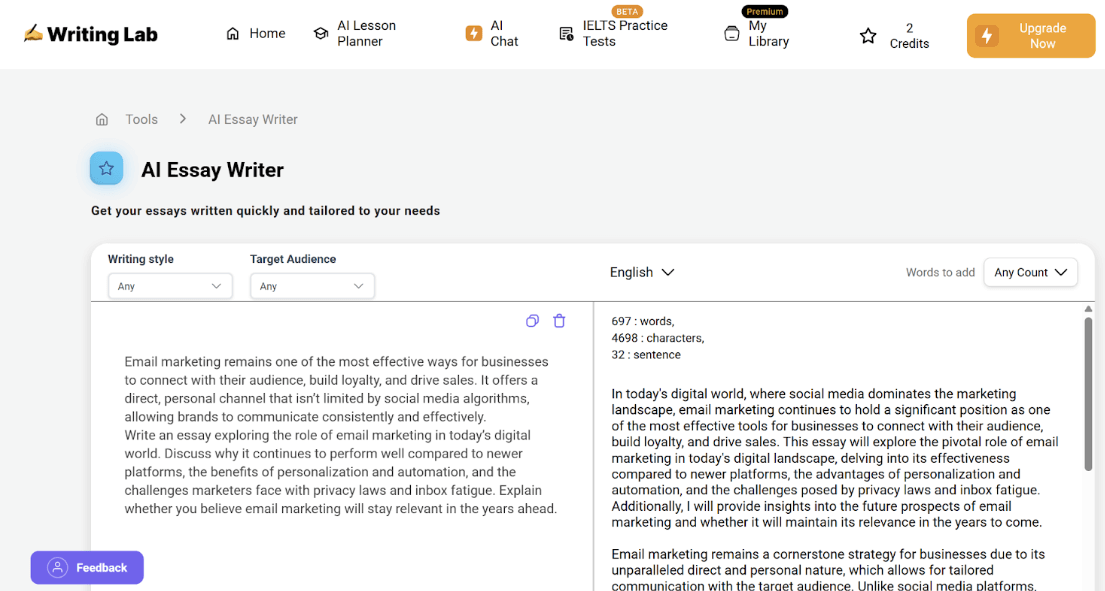Open the English language dropdown
The image size is (1105, 591).
642,272
